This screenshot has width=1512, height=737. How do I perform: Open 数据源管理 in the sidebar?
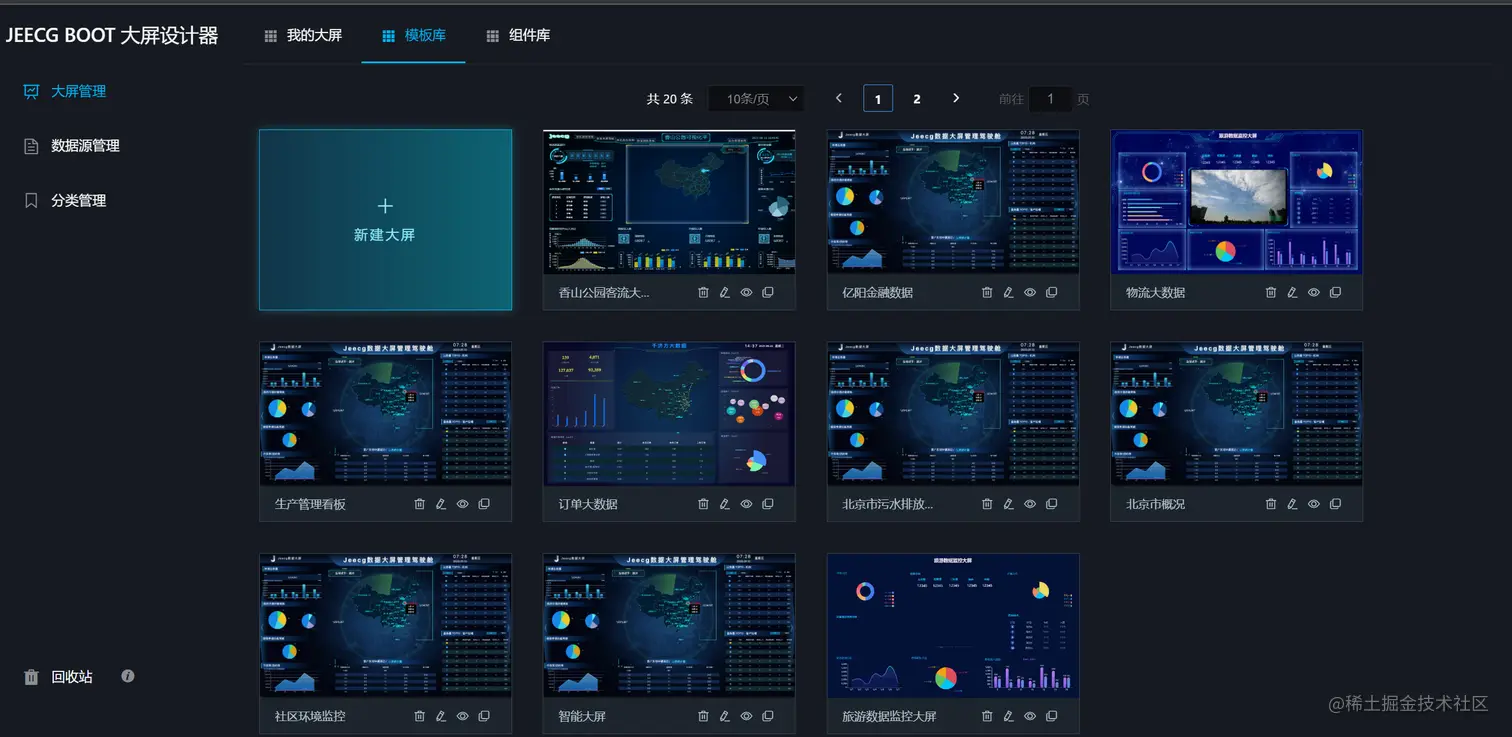pyautogui.click(x=72, y=146)
